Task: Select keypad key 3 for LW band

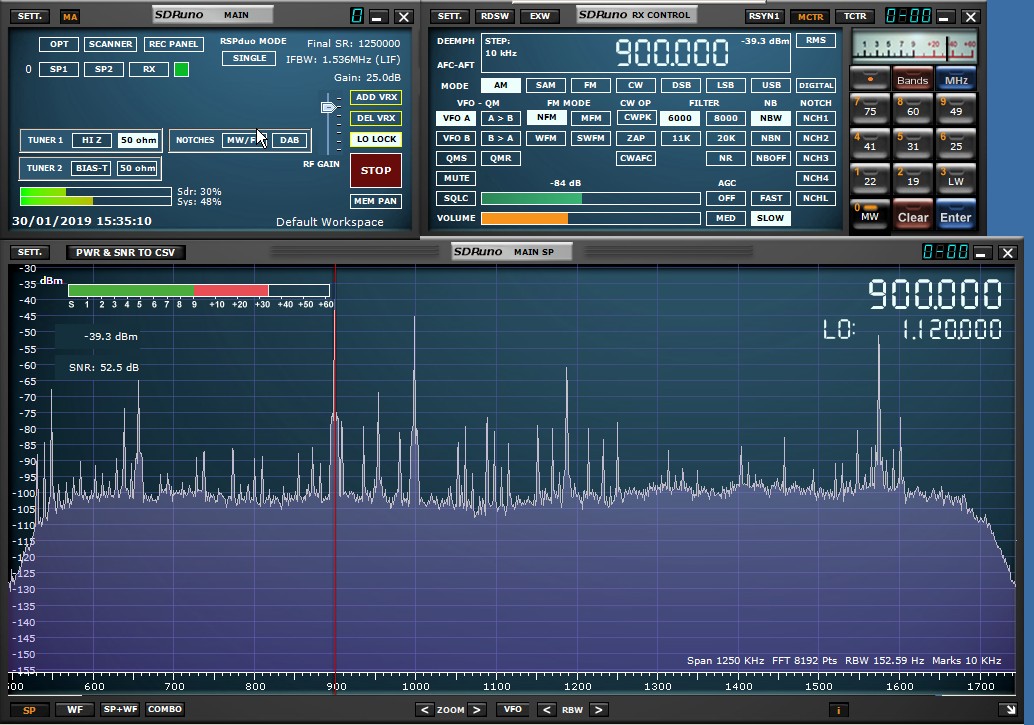Action: click(x=956, y=177)
